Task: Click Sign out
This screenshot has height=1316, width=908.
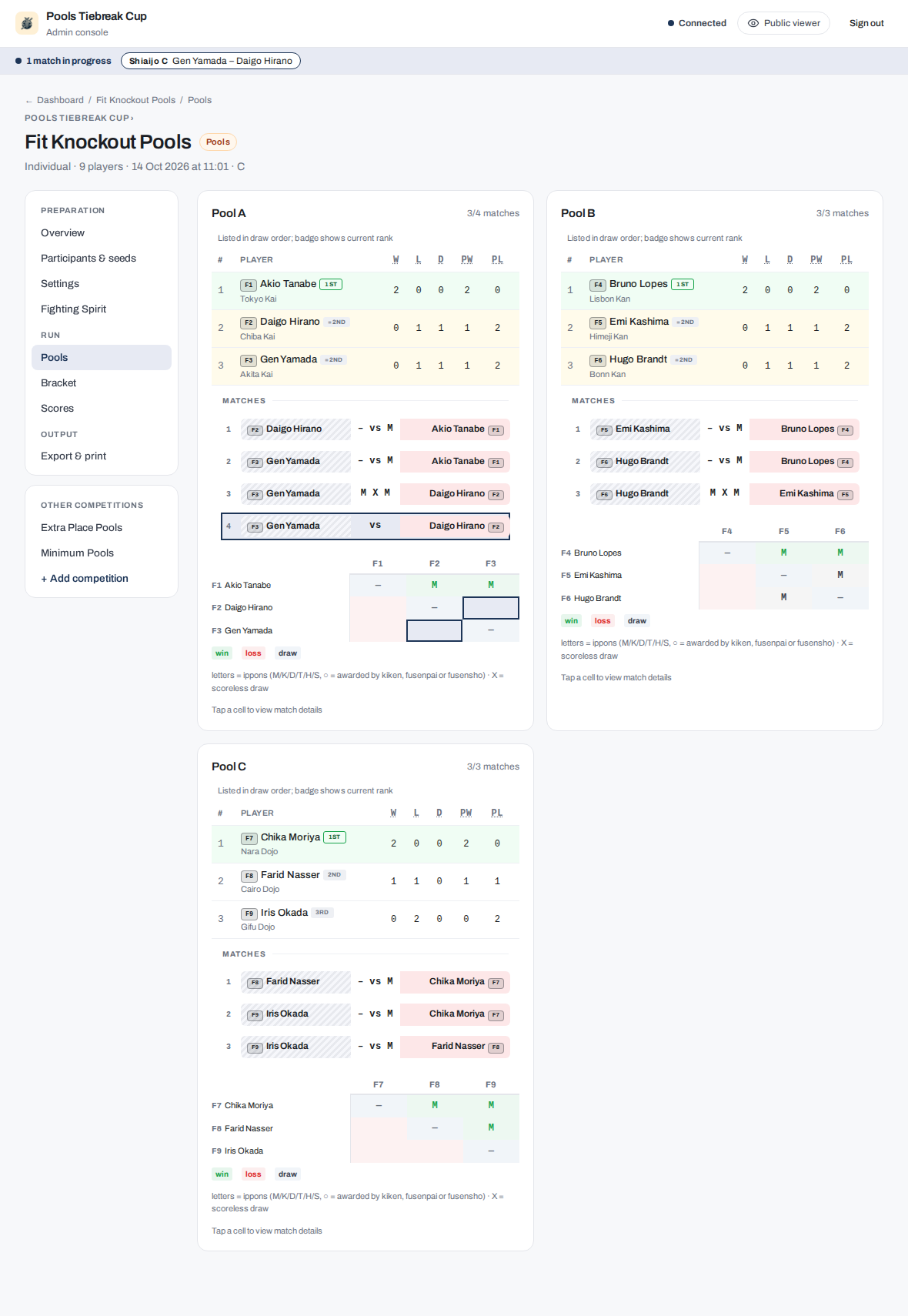Action: (866, 23)
